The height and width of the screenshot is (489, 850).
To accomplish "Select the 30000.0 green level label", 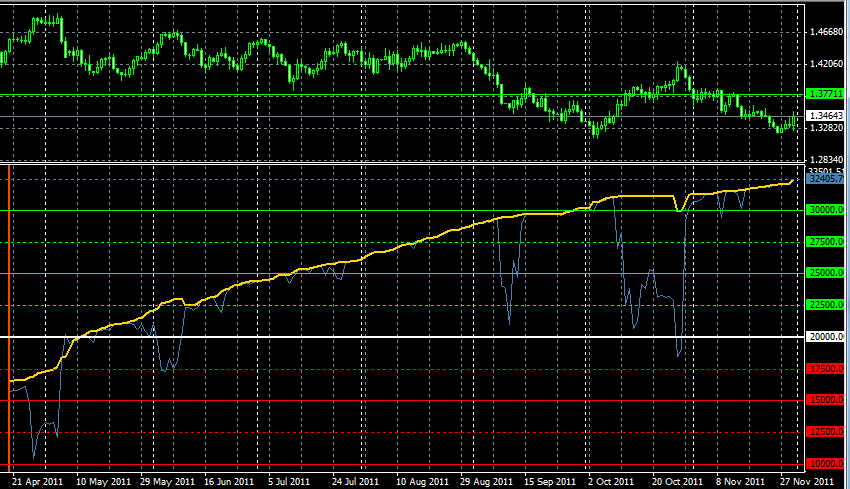I will tap(824, 210).
